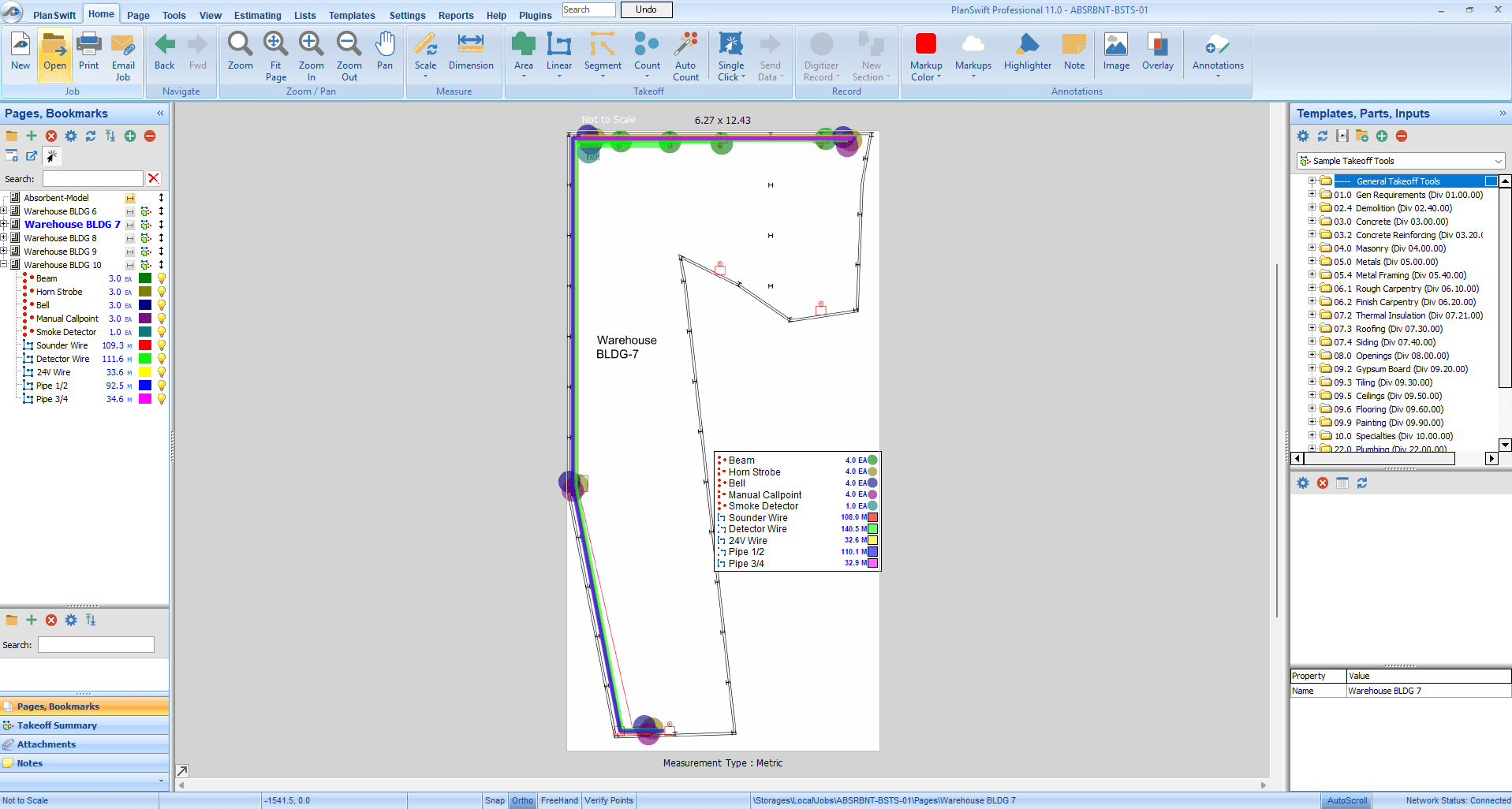Open the Templates menu
Screen dimensions: 1512x809
tap(352, 15)
